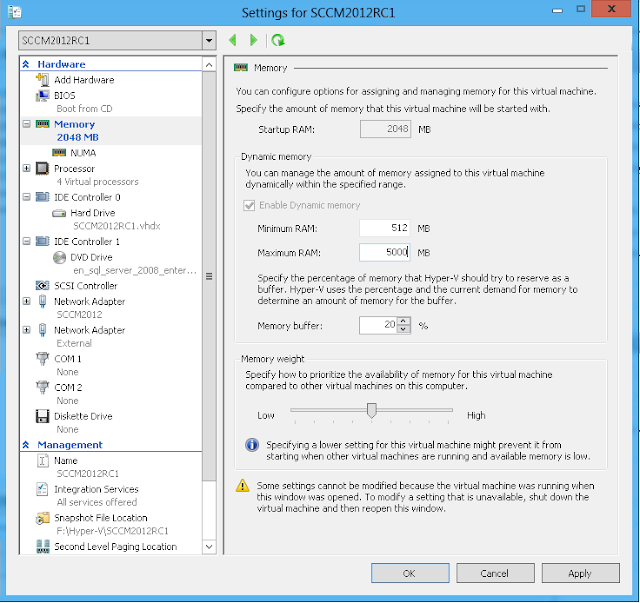Expand the Processor tree node
Viewport: 640px width, 603px height.
pyautogui.click(x=27, y=168)
